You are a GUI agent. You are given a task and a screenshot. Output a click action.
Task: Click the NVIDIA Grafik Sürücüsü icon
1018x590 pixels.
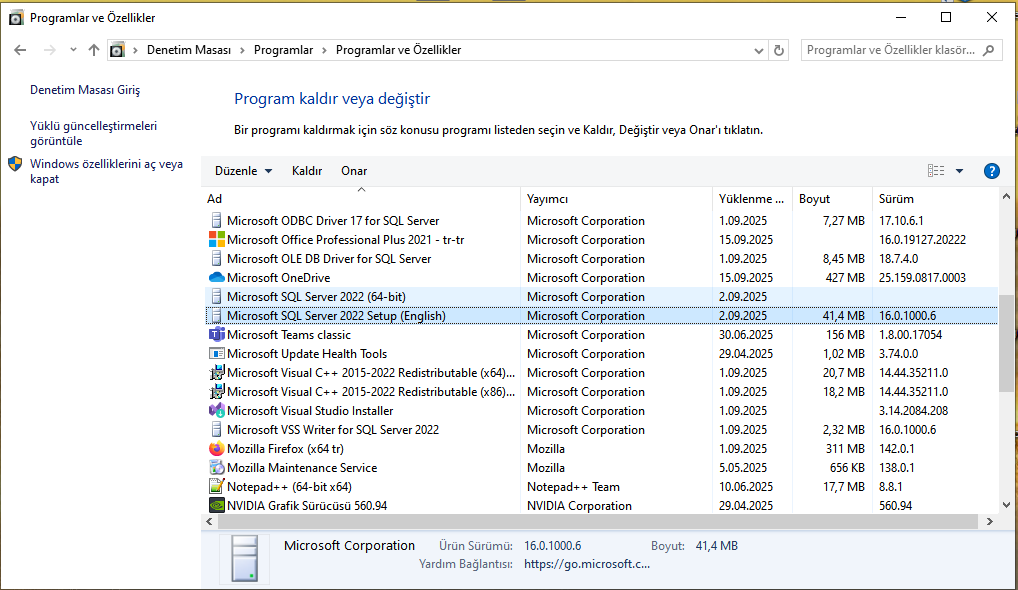(217, 506)
